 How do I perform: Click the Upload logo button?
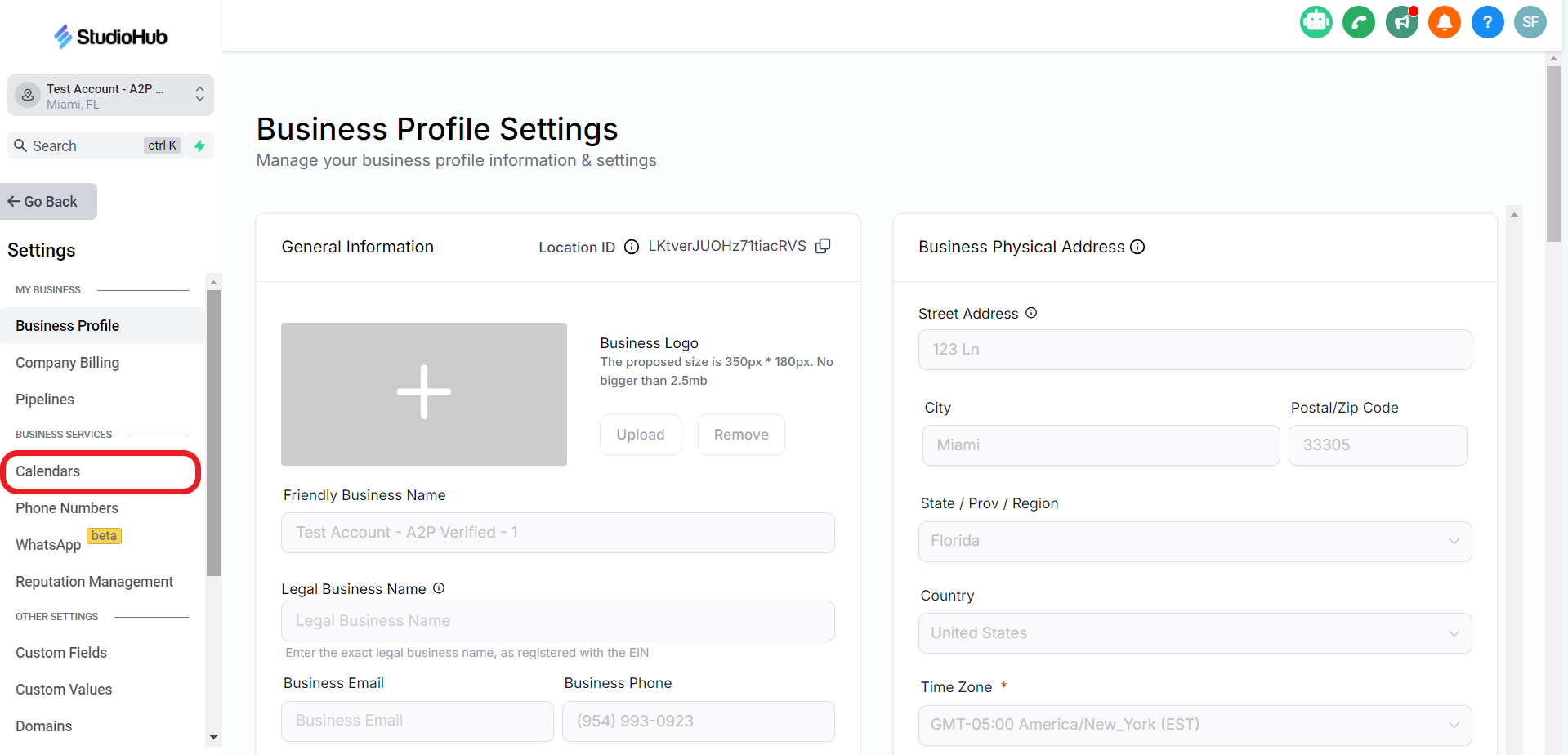640,435
